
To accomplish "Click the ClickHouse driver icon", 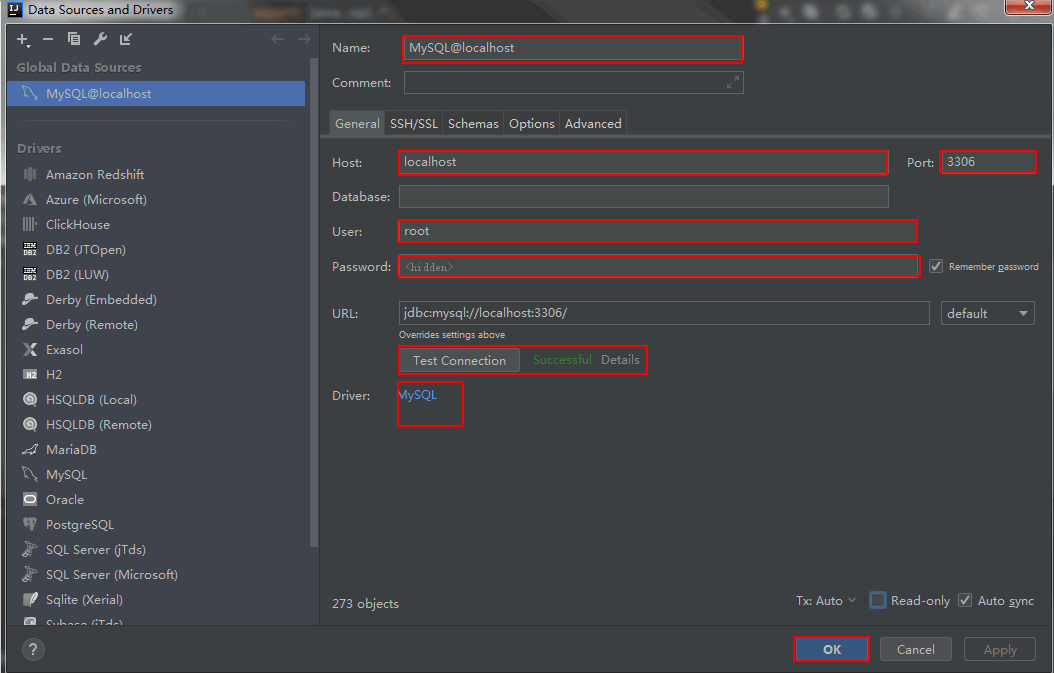I will pyautogui.click(x=30, y=224).
